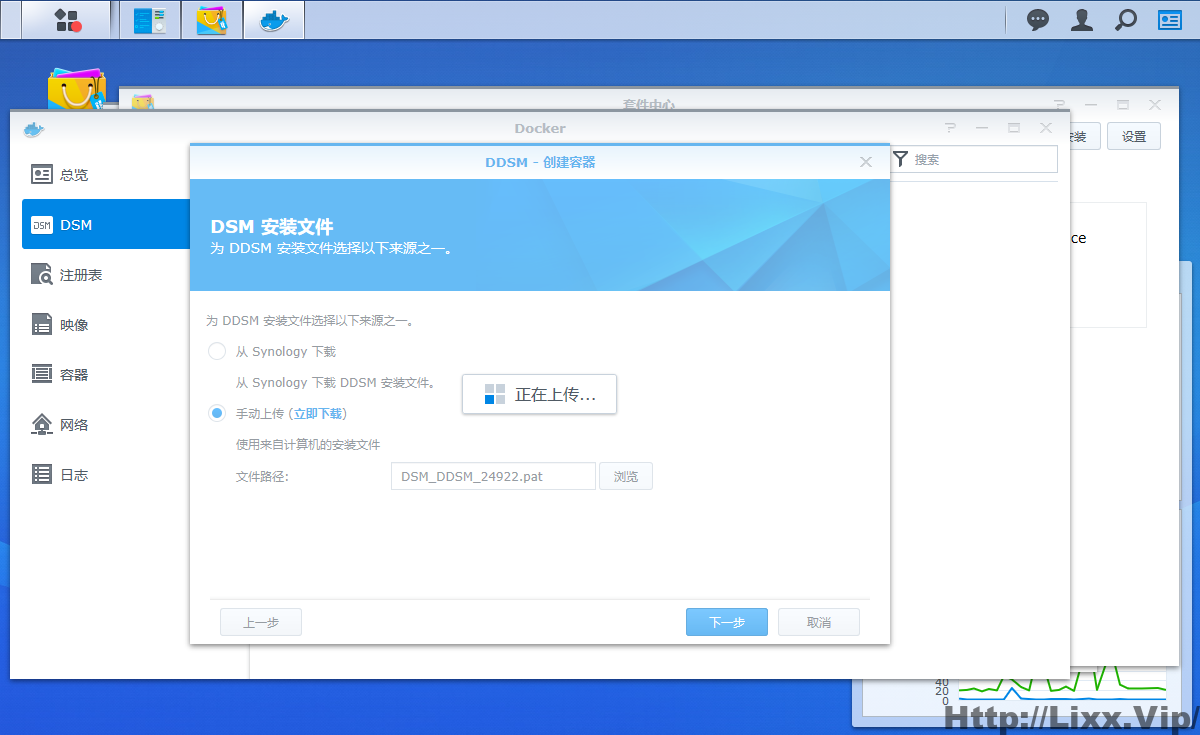1200x735 pixels.
Task: Click the DSM_DDSM_24922.pat file path field
Action: click(x=492, y=475)
